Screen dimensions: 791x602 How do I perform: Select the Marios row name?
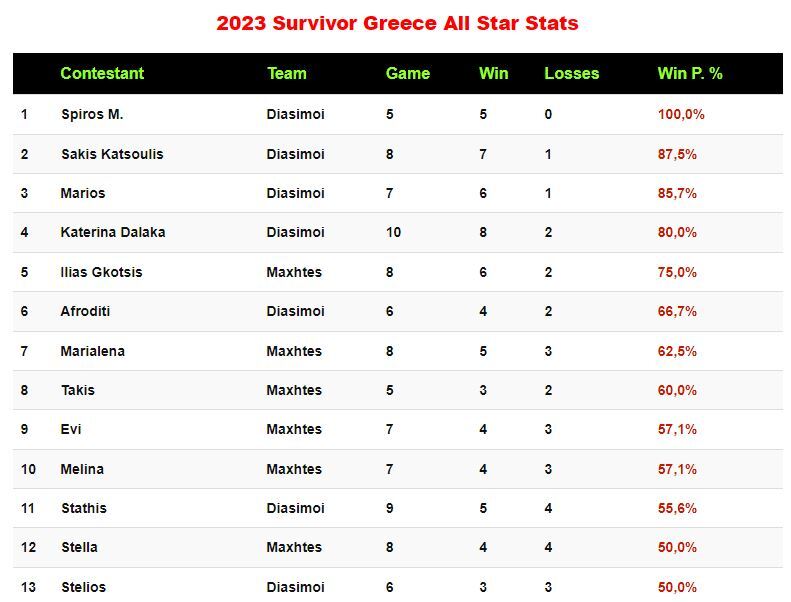tap(83, 193)
